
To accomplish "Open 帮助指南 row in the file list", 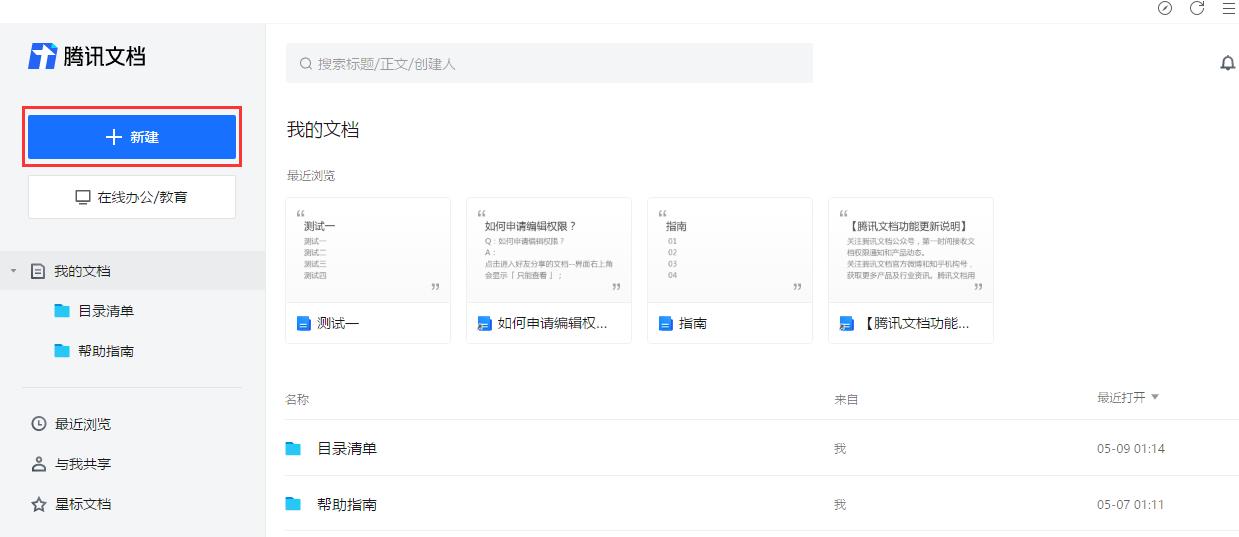I will point(762,504).
